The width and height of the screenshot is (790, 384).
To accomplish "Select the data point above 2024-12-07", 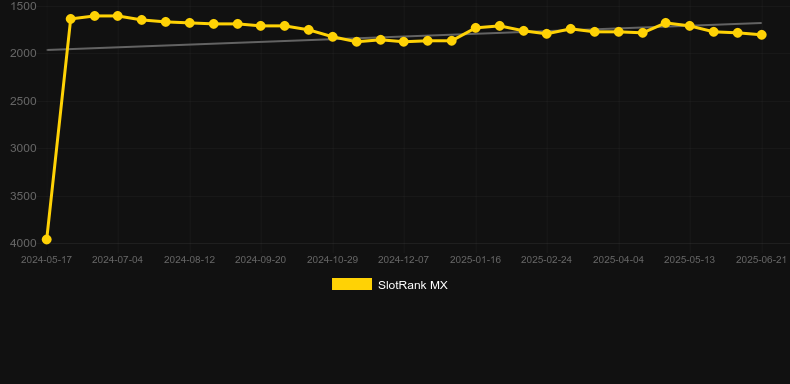I will click(x=404, y=42).
